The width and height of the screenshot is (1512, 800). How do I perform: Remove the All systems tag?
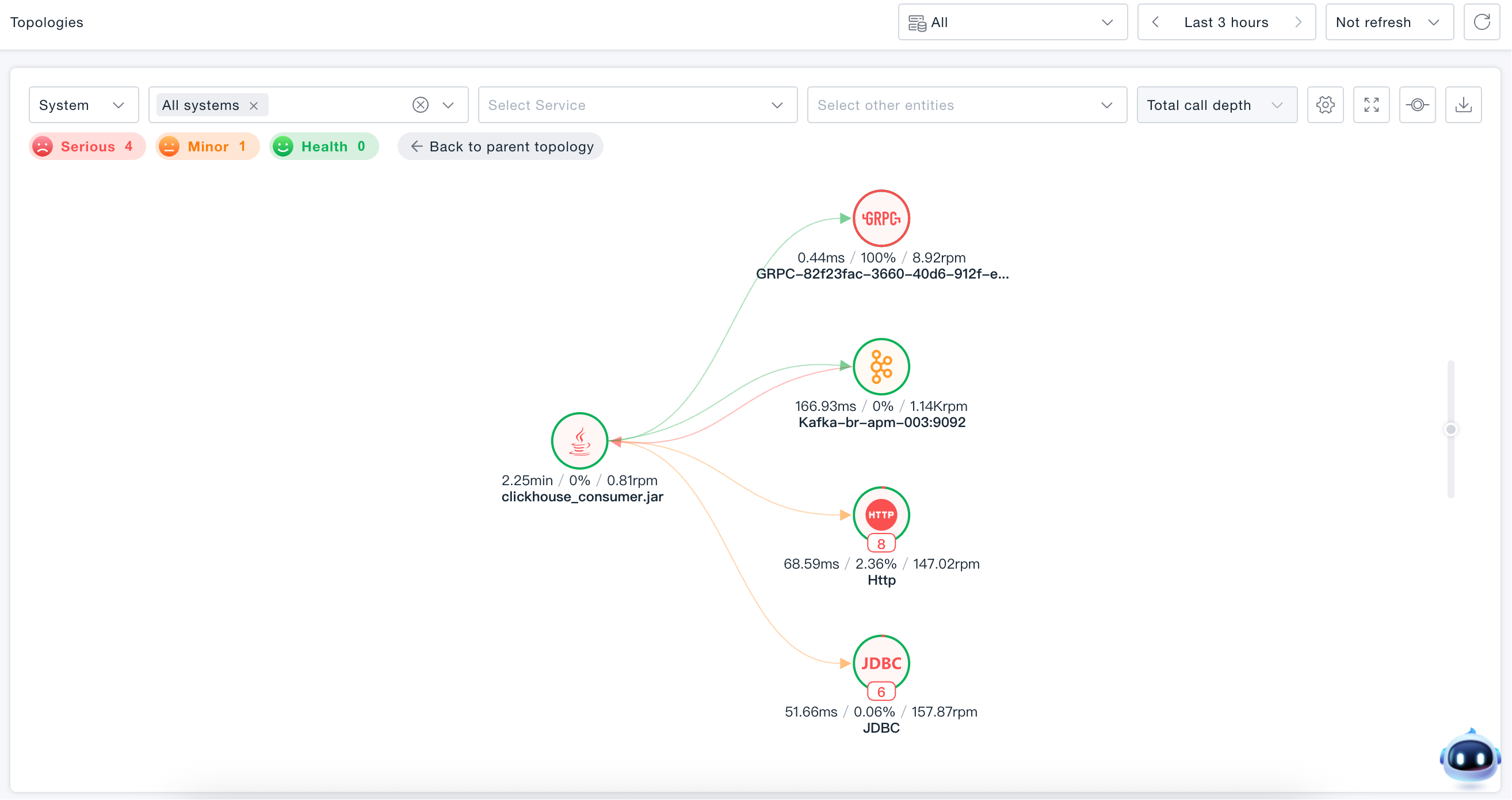coord(254,106)
